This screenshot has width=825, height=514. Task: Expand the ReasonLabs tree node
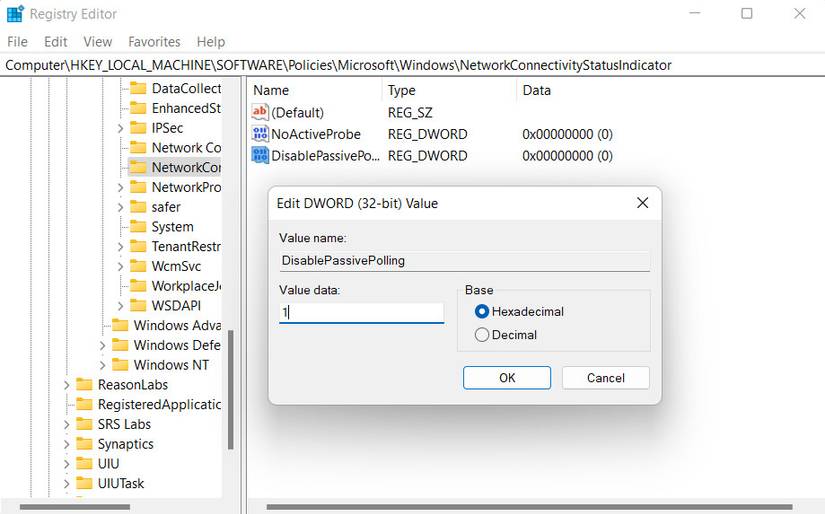67,385
